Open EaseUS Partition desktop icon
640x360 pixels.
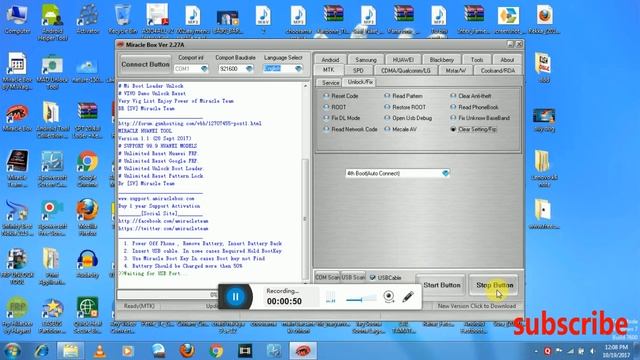pyautogui.click(x=52, y=315)
